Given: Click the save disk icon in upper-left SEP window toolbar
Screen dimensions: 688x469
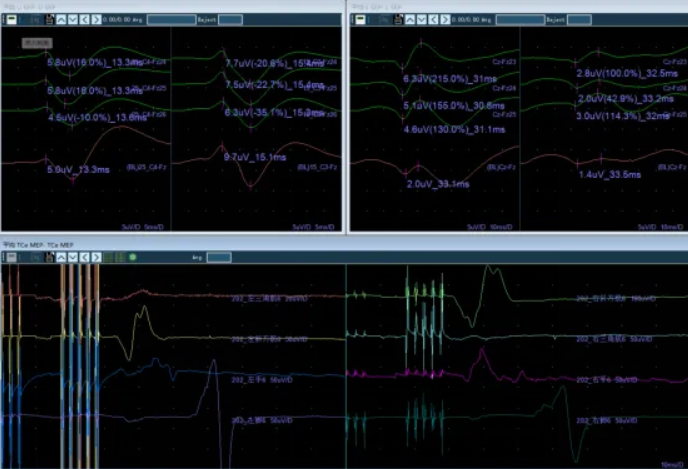Looking at the screenshot, I should [49, 19].
